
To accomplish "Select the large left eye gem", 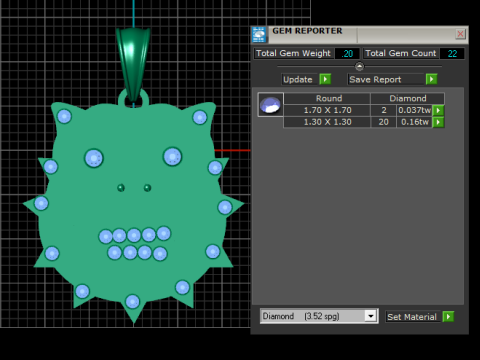I will 94,158.
